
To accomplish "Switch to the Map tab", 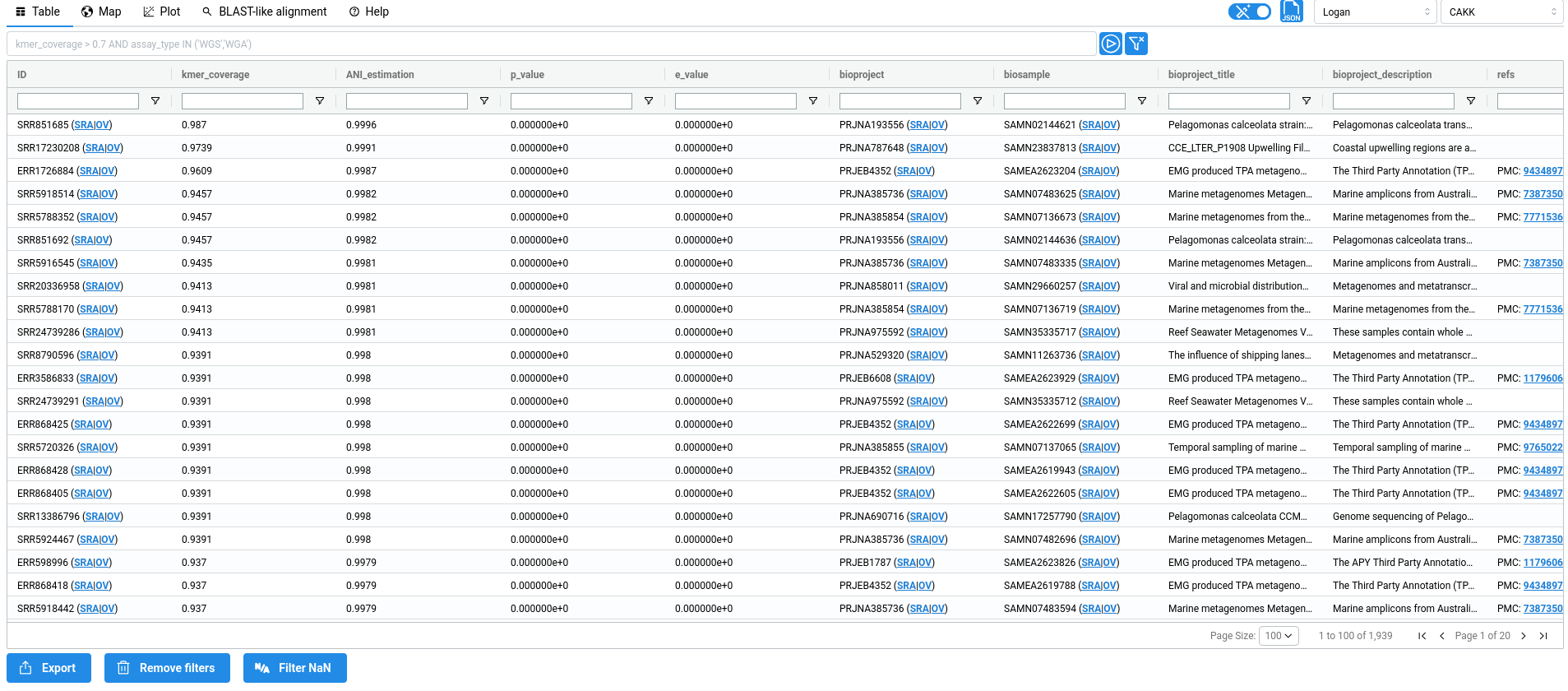I will pos(101,12).
